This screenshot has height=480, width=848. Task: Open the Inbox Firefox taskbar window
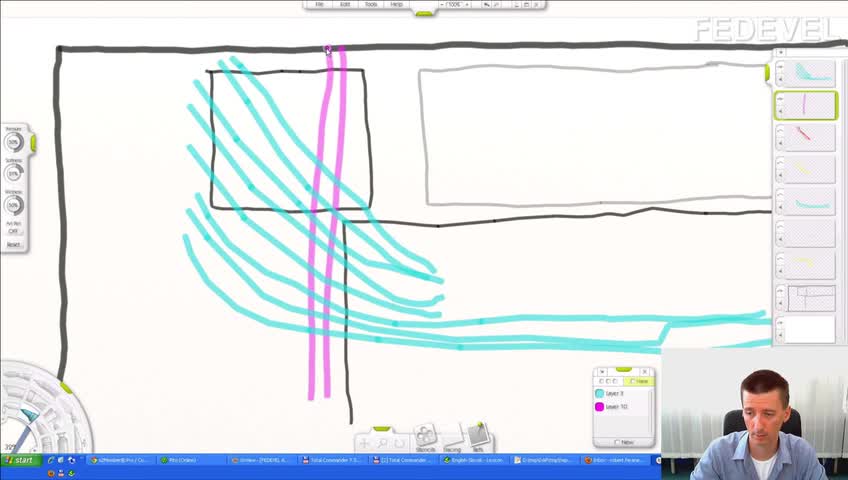[x=616, y=460]
